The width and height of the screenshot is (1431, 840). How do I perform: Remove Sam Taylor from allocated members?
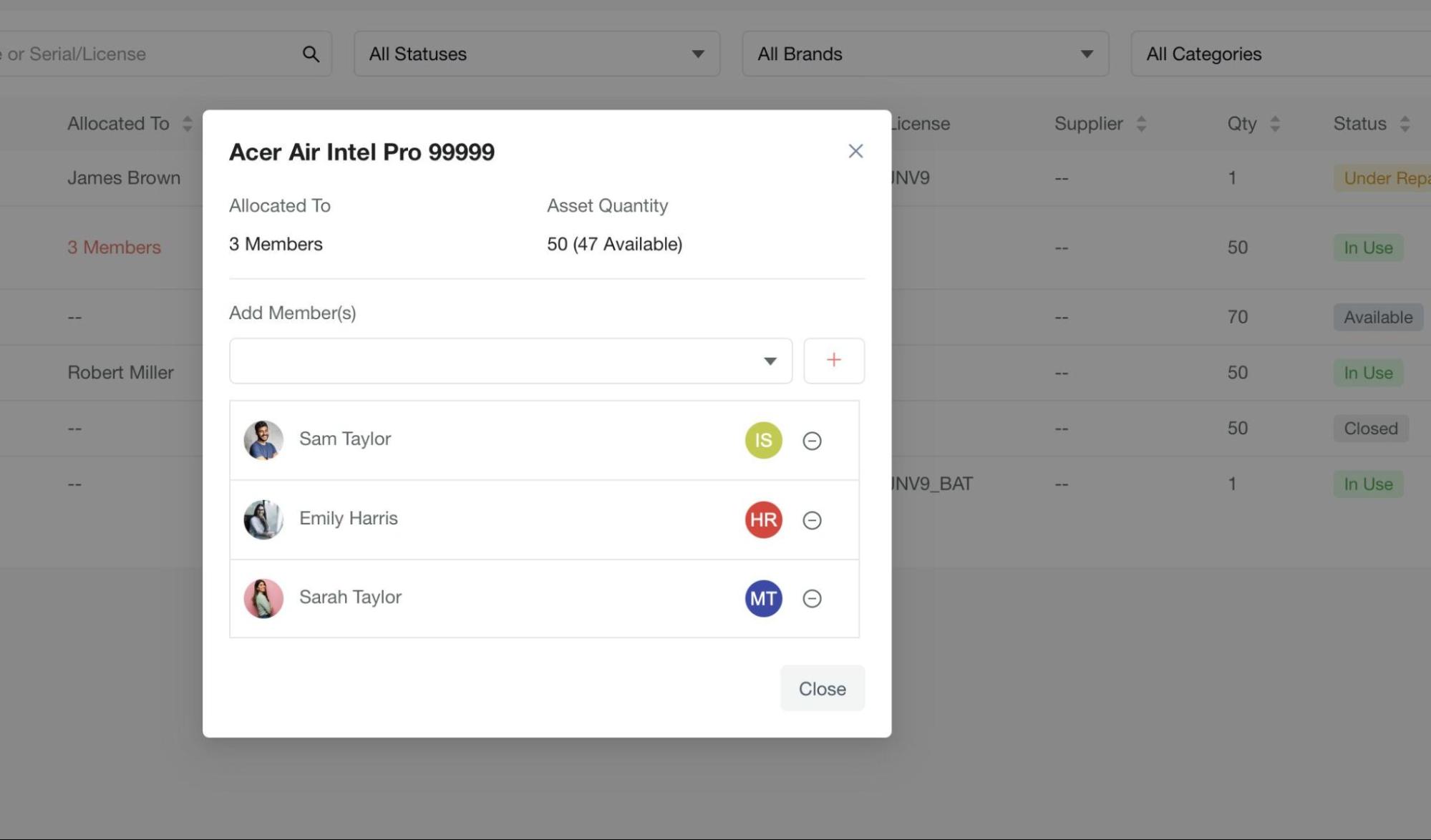coord(812,441)
